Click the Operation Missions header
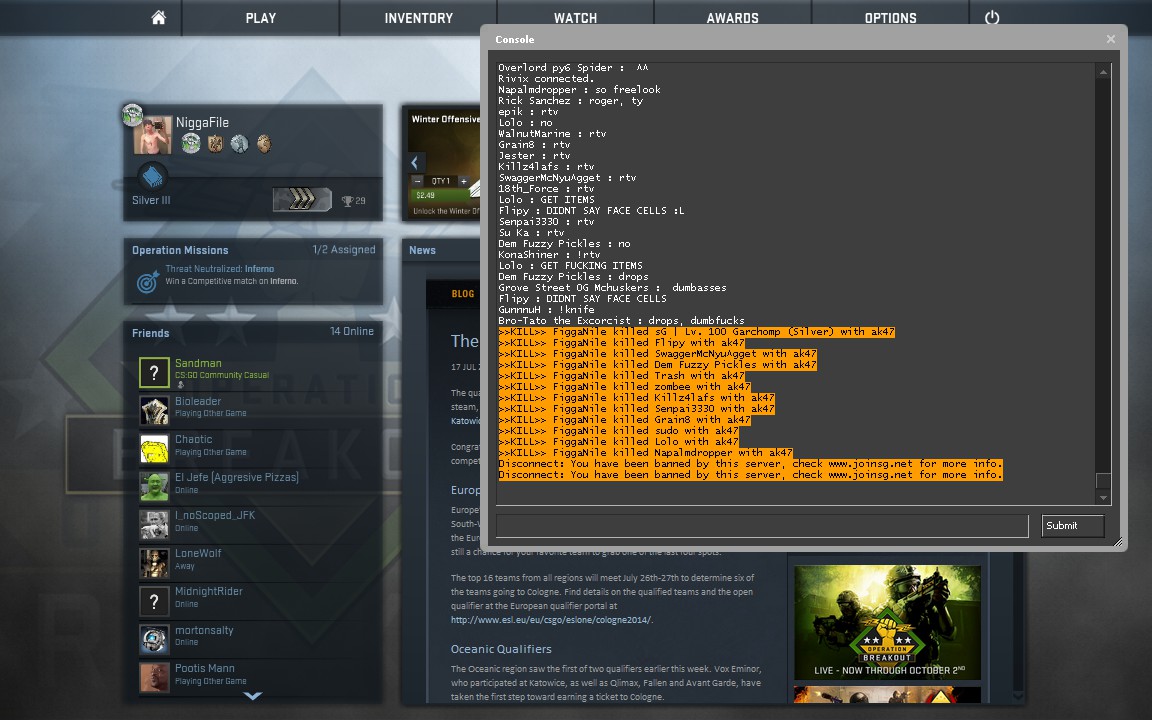Image resolution: width=1152 pixels, height=720 pixels. [x=180, y=250]
